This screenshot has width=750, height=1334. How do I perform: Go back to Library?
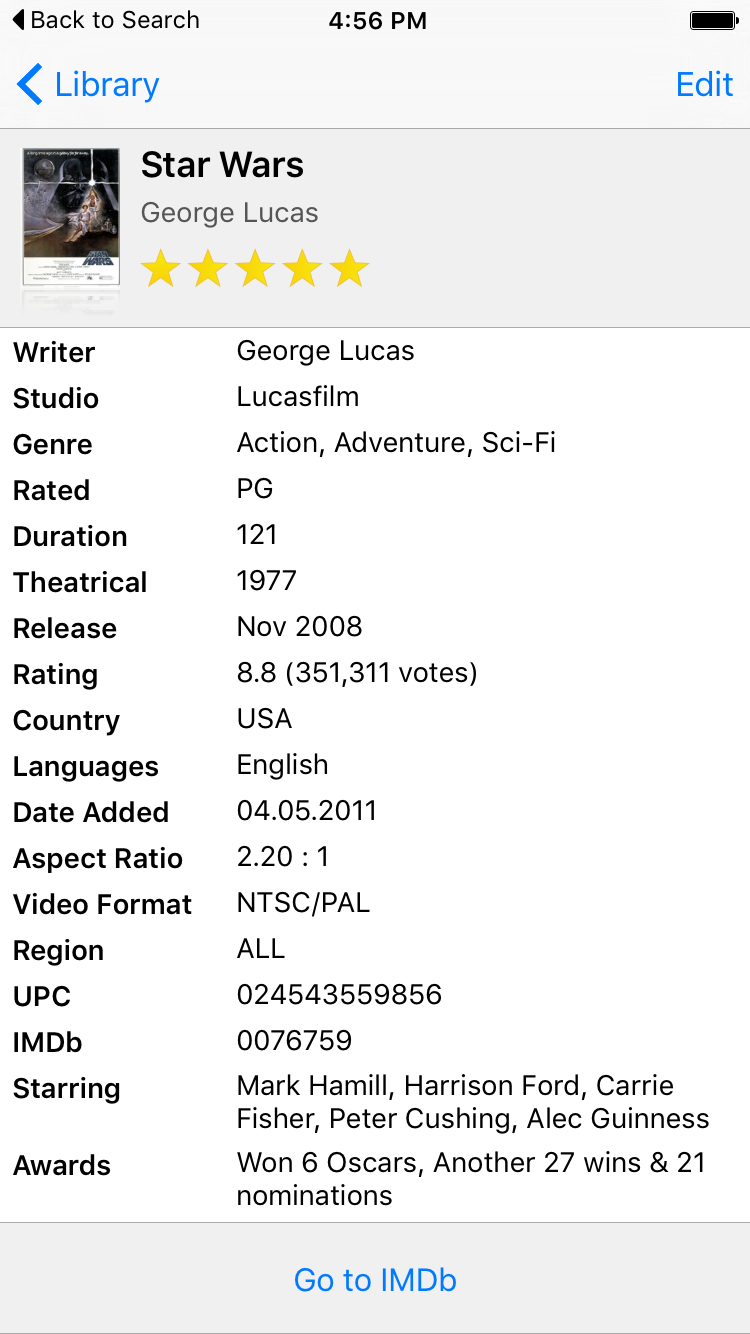88,85
